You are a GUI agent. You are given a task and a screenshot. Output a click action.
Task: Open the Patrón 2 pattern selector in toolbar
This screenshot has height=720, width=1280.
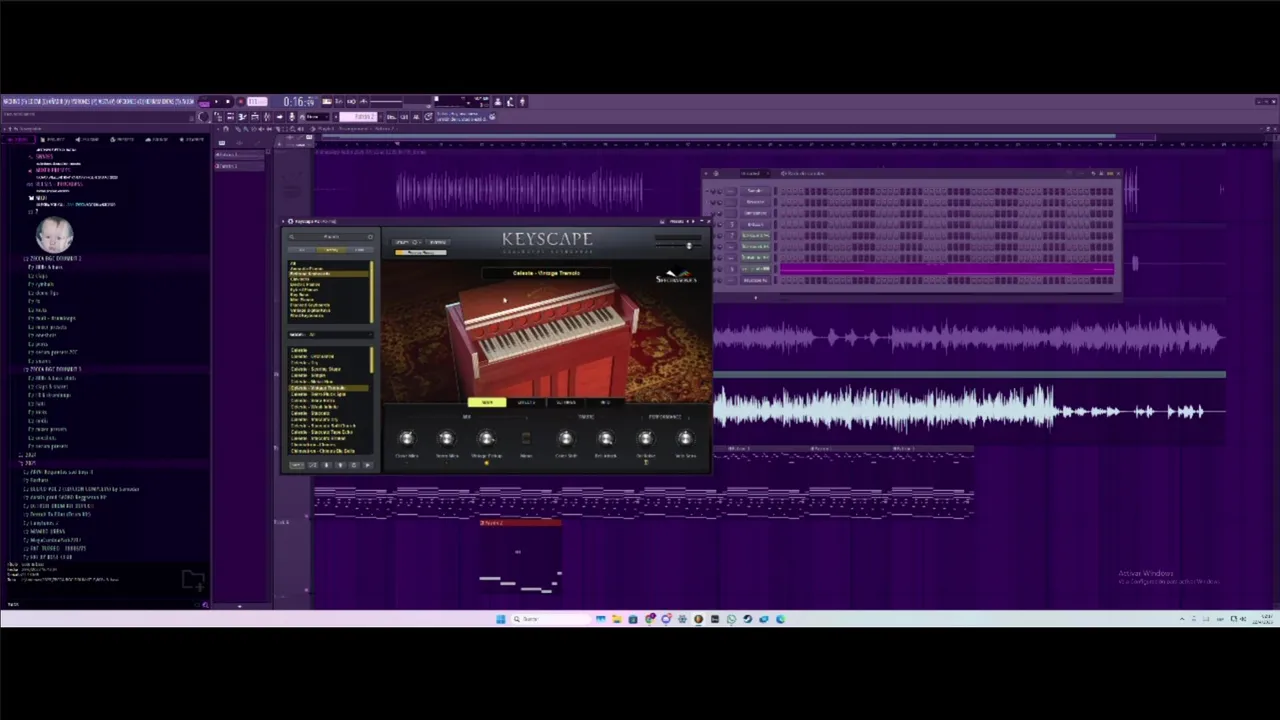358,117
